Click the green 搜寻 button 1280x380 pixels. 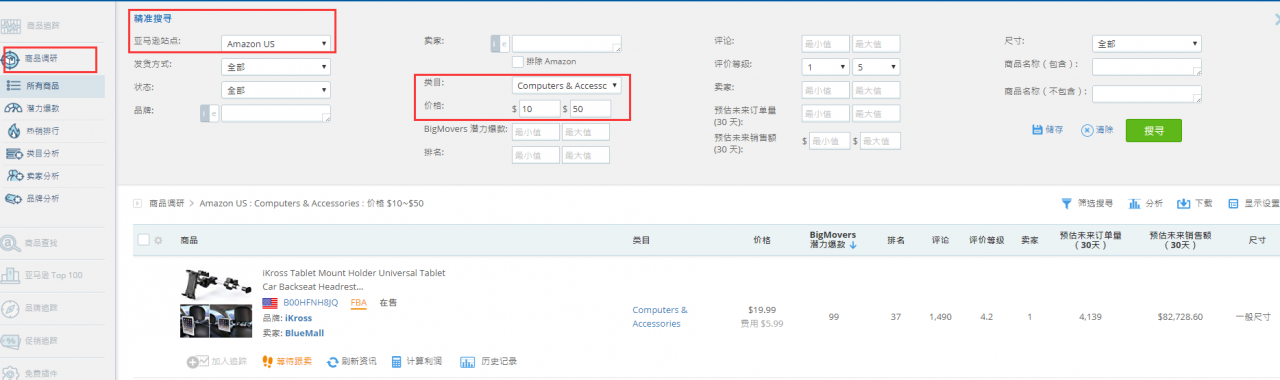point(1154,130)
